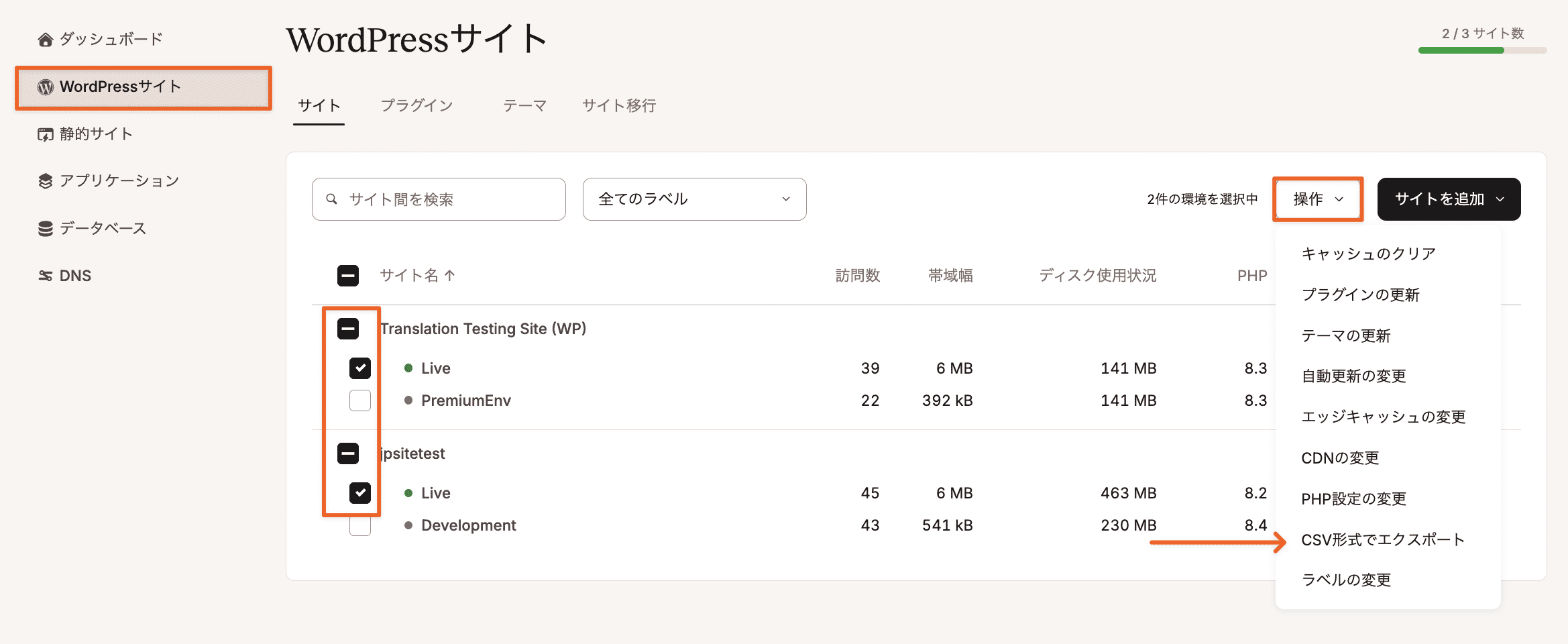Click the search magnifier icon
Screen dimensions: 1568x644
331,199
